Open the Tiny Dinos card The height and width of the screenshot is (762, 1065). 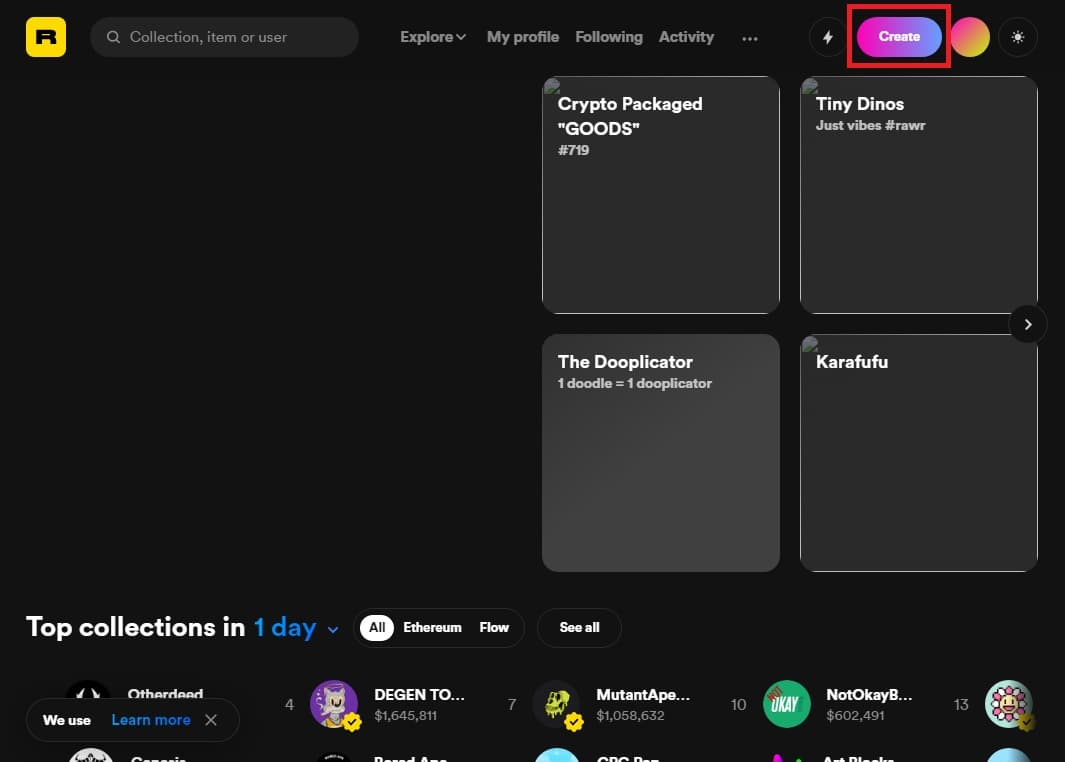click(x=919, y=195)
